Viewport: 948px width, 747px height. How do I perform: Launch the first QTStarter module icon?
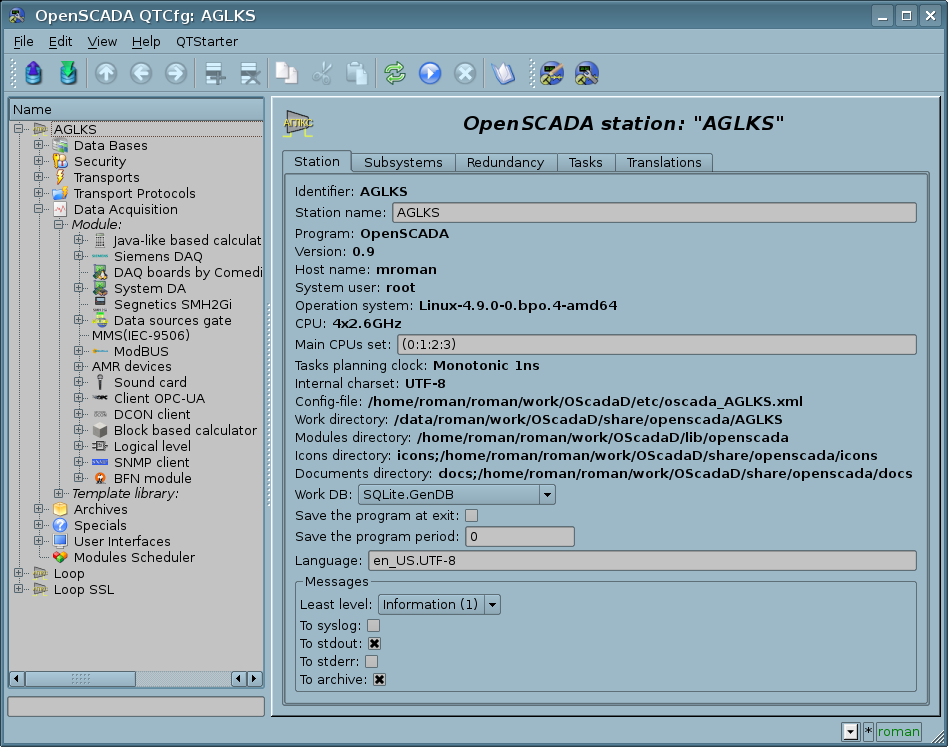(x=551, y=74)
